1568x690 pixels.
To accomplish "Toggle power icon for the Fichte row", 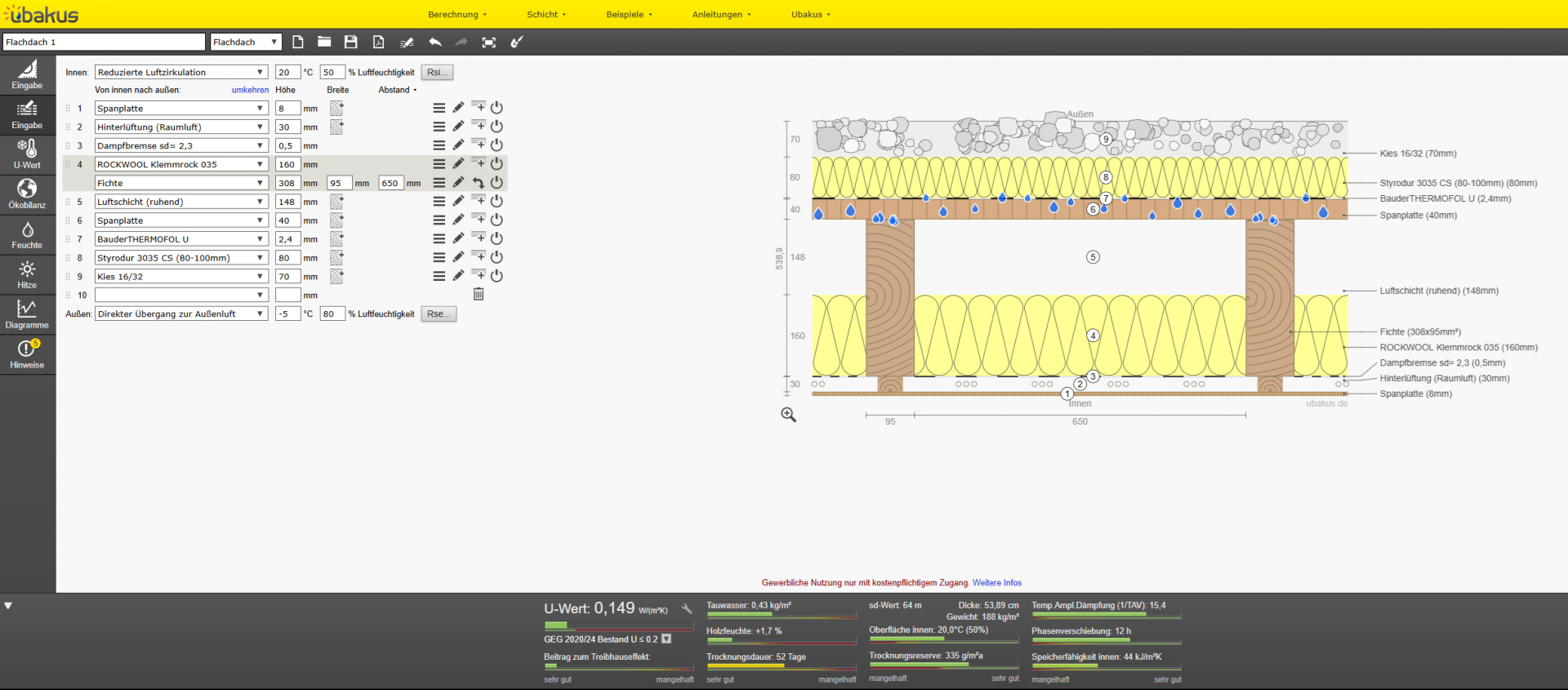I will coord(497,183).
